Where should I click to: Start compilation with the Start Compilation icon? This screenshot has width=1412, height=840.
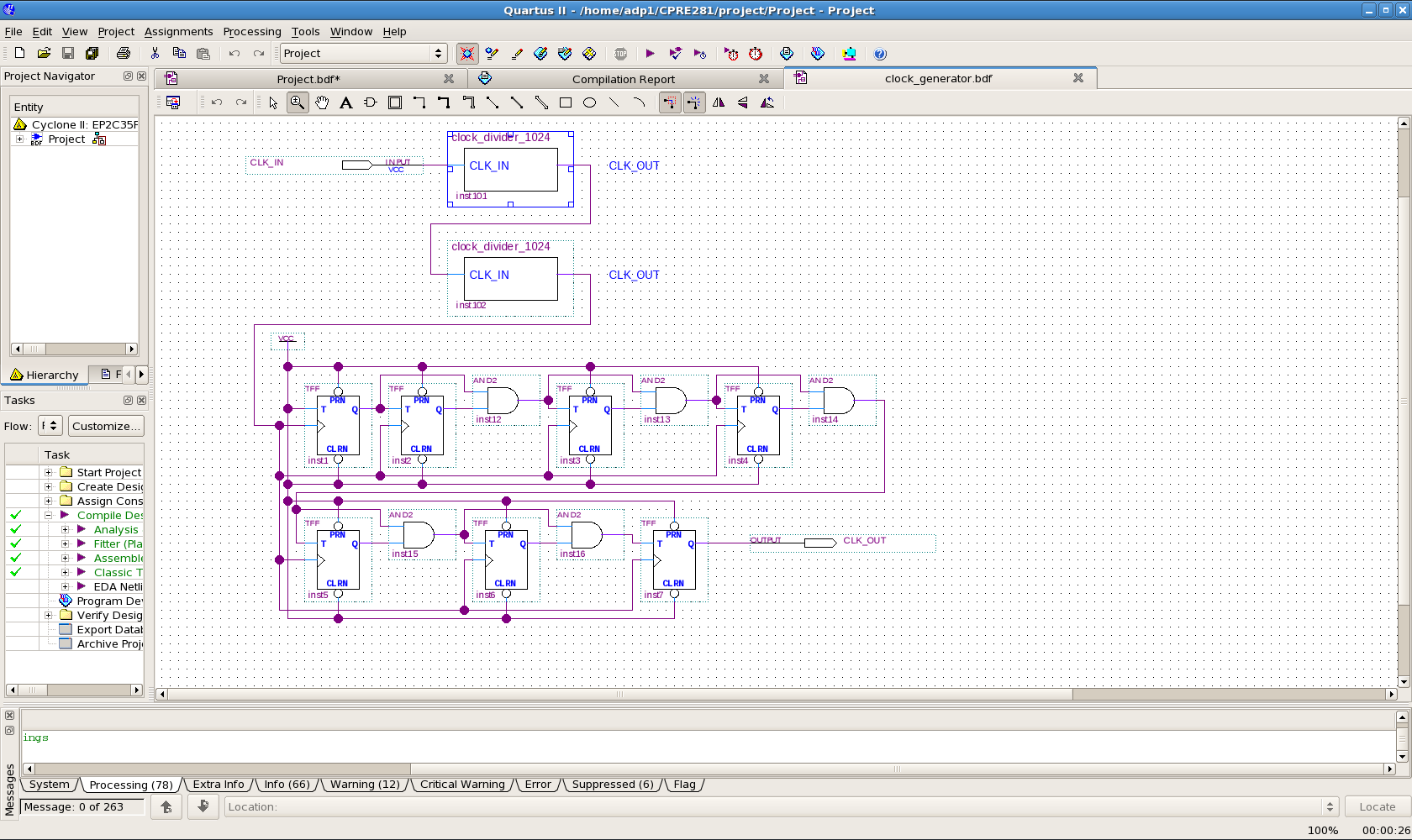650,53
